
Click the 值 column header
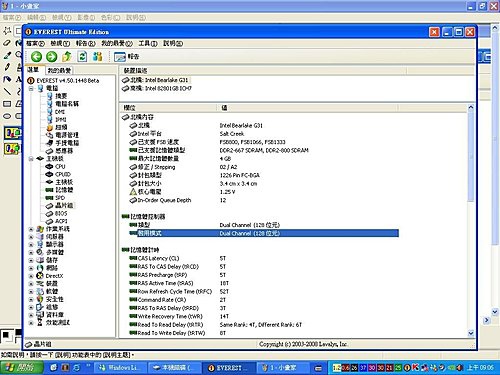click(x=308, y=108)
